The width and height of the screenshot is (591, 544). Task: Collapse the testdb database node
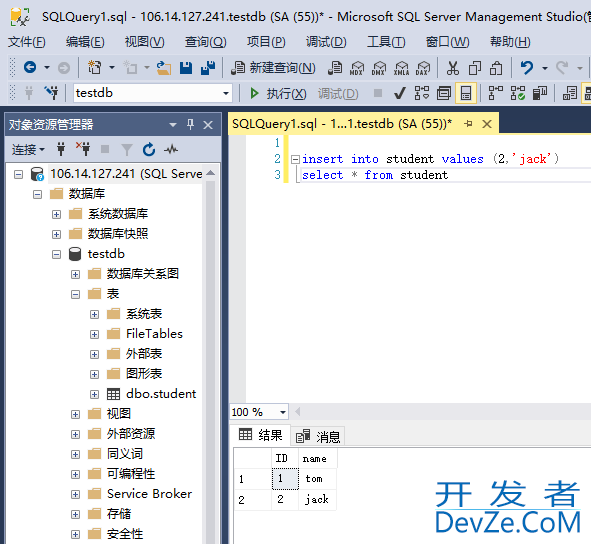click(x=57, y=254)
